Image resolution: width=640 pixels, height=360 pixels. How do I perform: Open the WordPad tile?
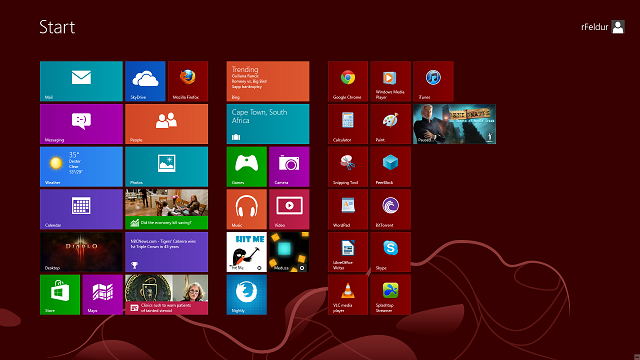tap(348, 209)
